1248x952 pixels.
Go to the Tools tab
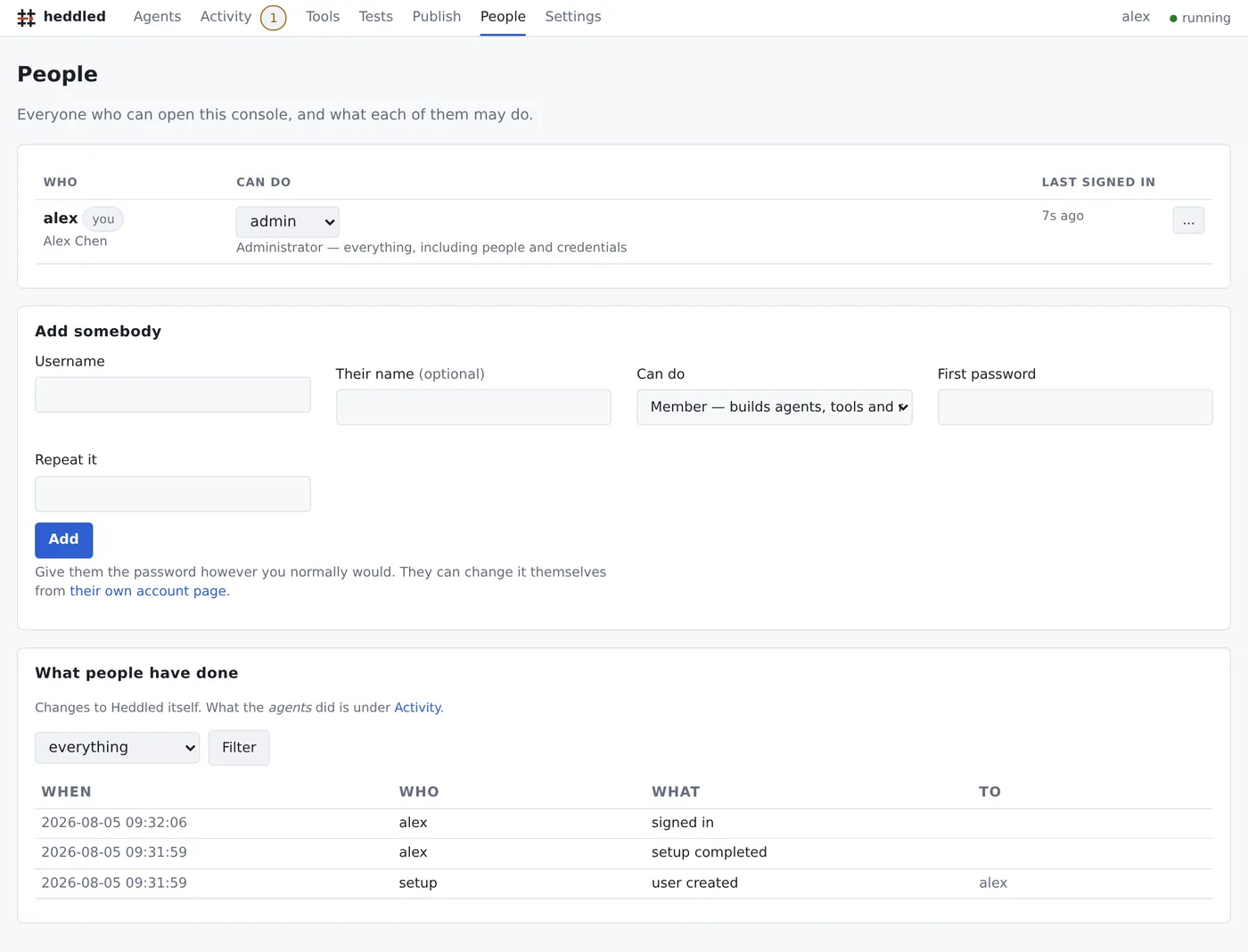[x=323, y=17]
